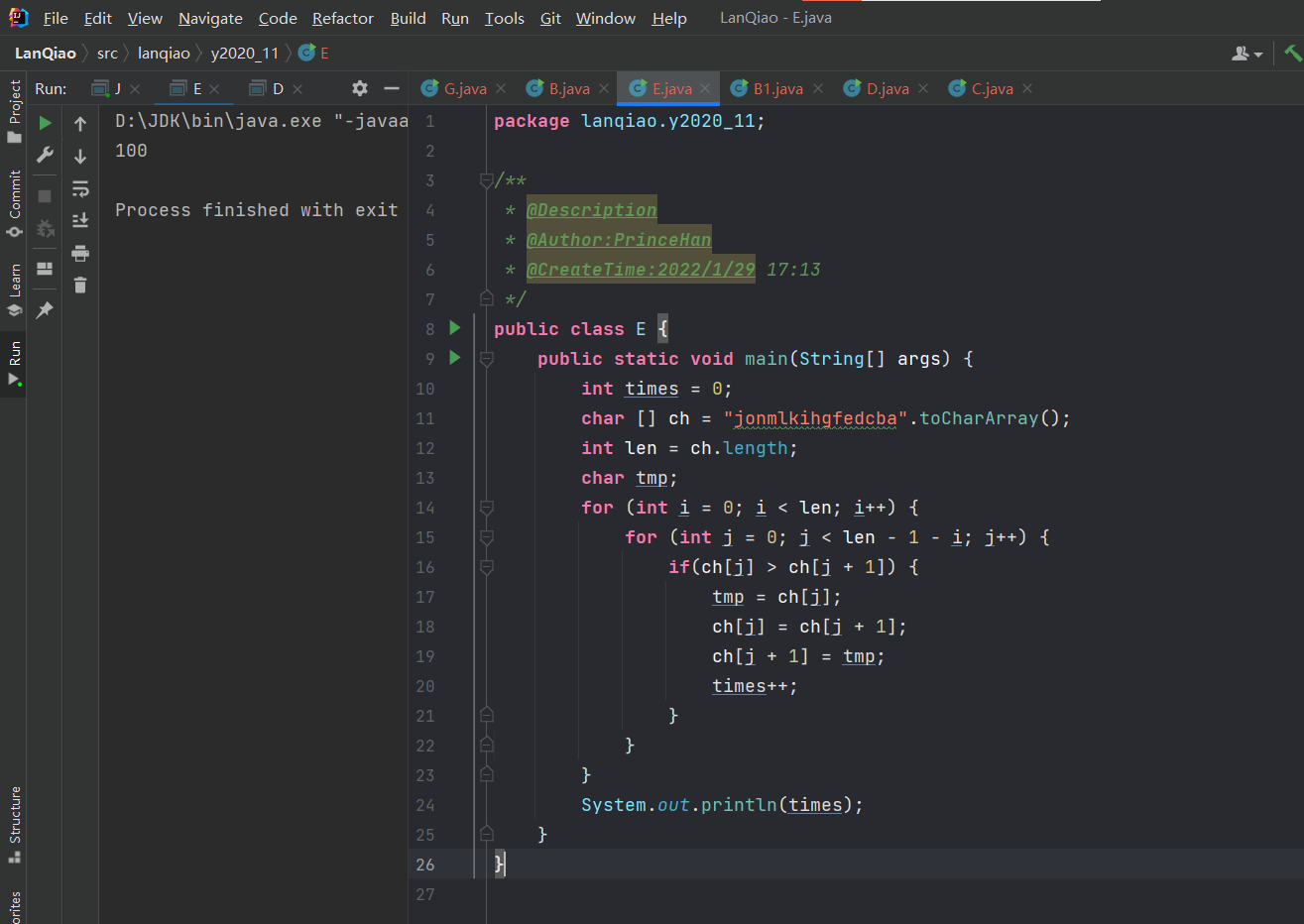The image size is (1304, 924).
Task: Close the C.java editor tab
Action: click(1027, 88)
